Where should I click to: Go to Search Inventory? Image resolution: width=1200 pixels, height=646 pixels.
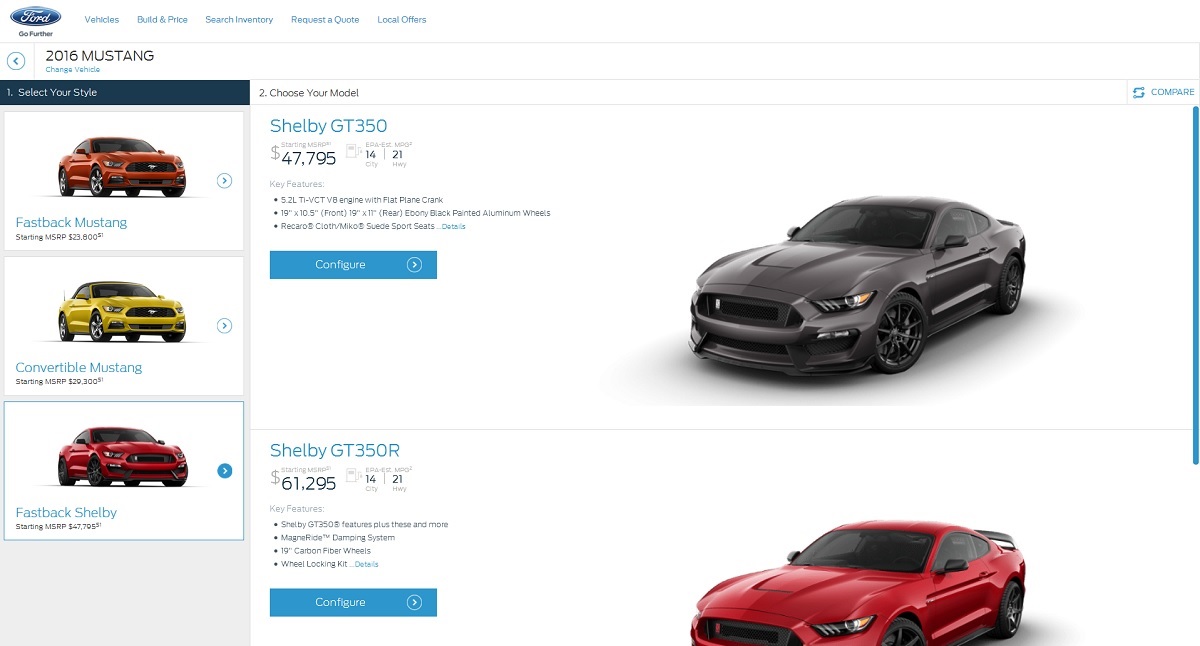tap(239, 20)
